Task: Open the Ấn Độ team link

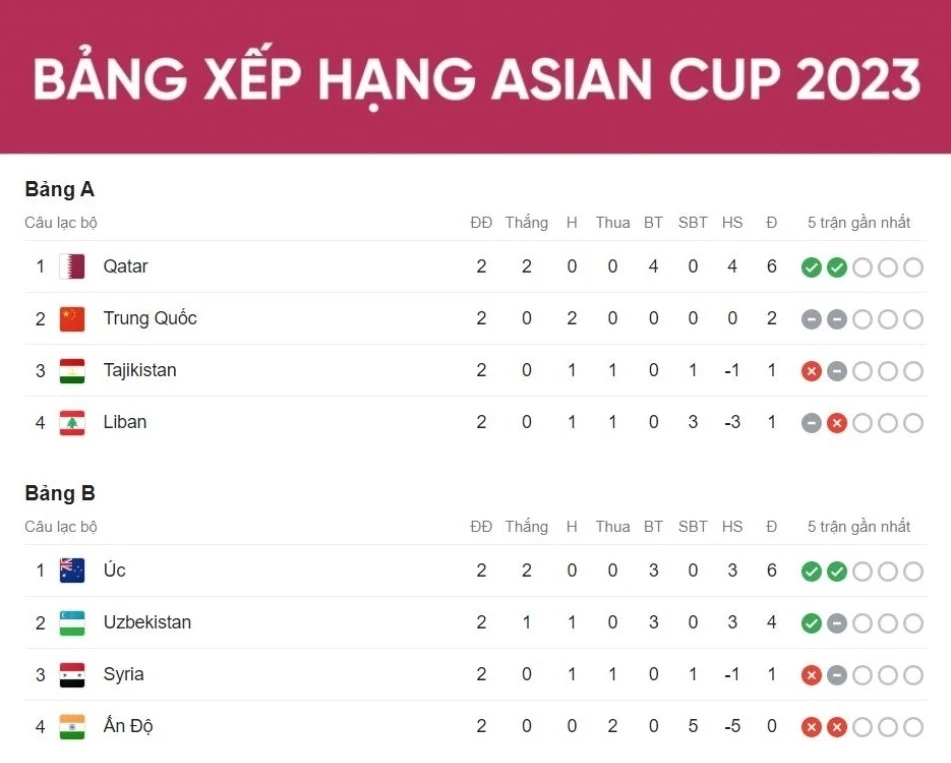Action: pos(128,727)
